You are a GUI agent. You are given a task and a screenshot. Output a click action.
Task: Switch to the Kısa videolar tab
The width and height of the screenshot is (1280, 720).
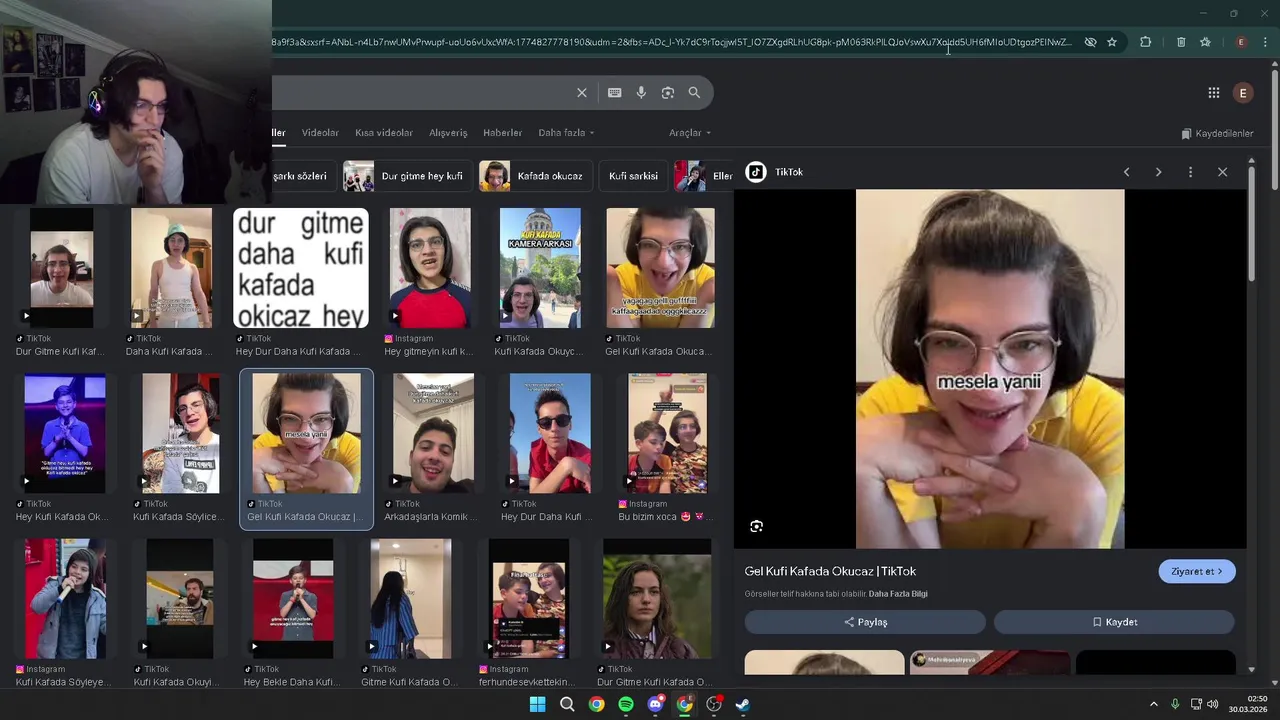384,133
